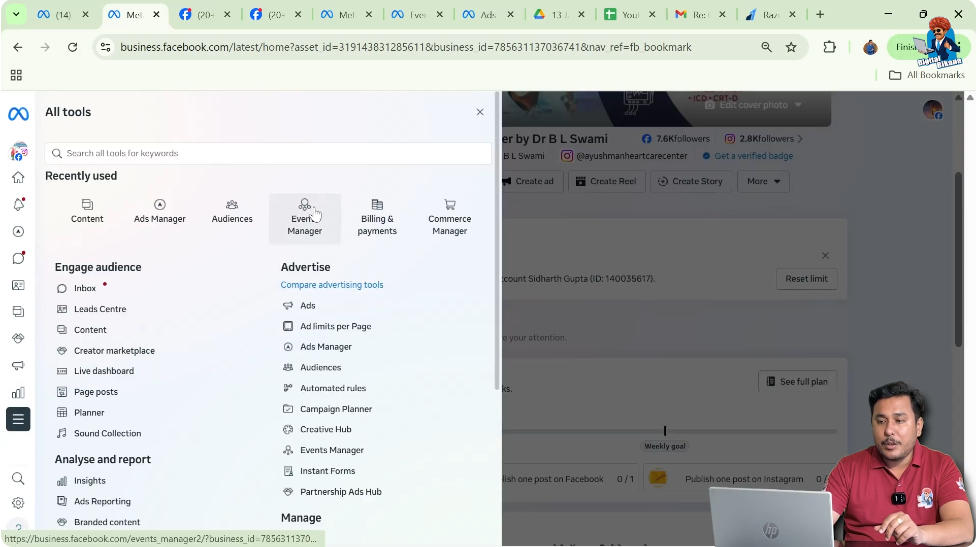Open Campaign Planner
The height and width of the screenshot is (547, 978).
pos(336,409)
